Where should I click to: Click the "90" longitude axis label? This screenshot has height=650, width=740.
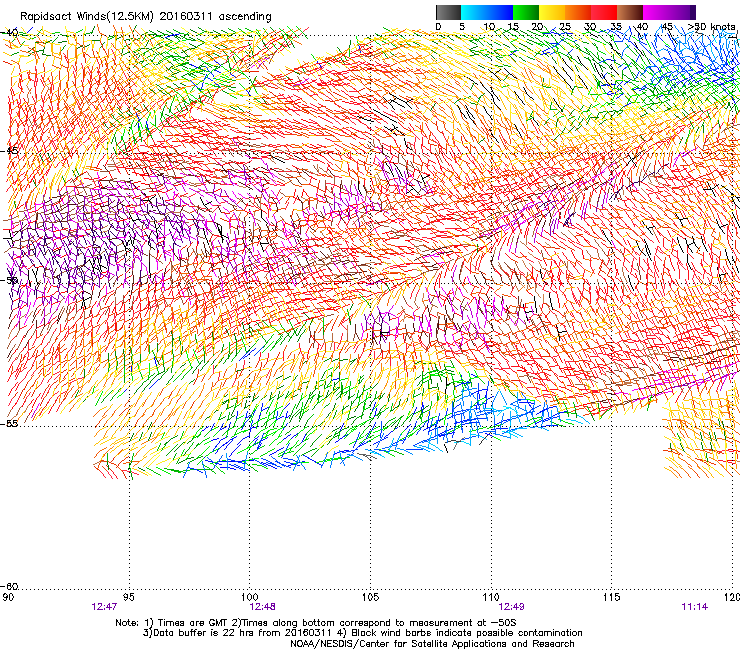coord(7,597)
